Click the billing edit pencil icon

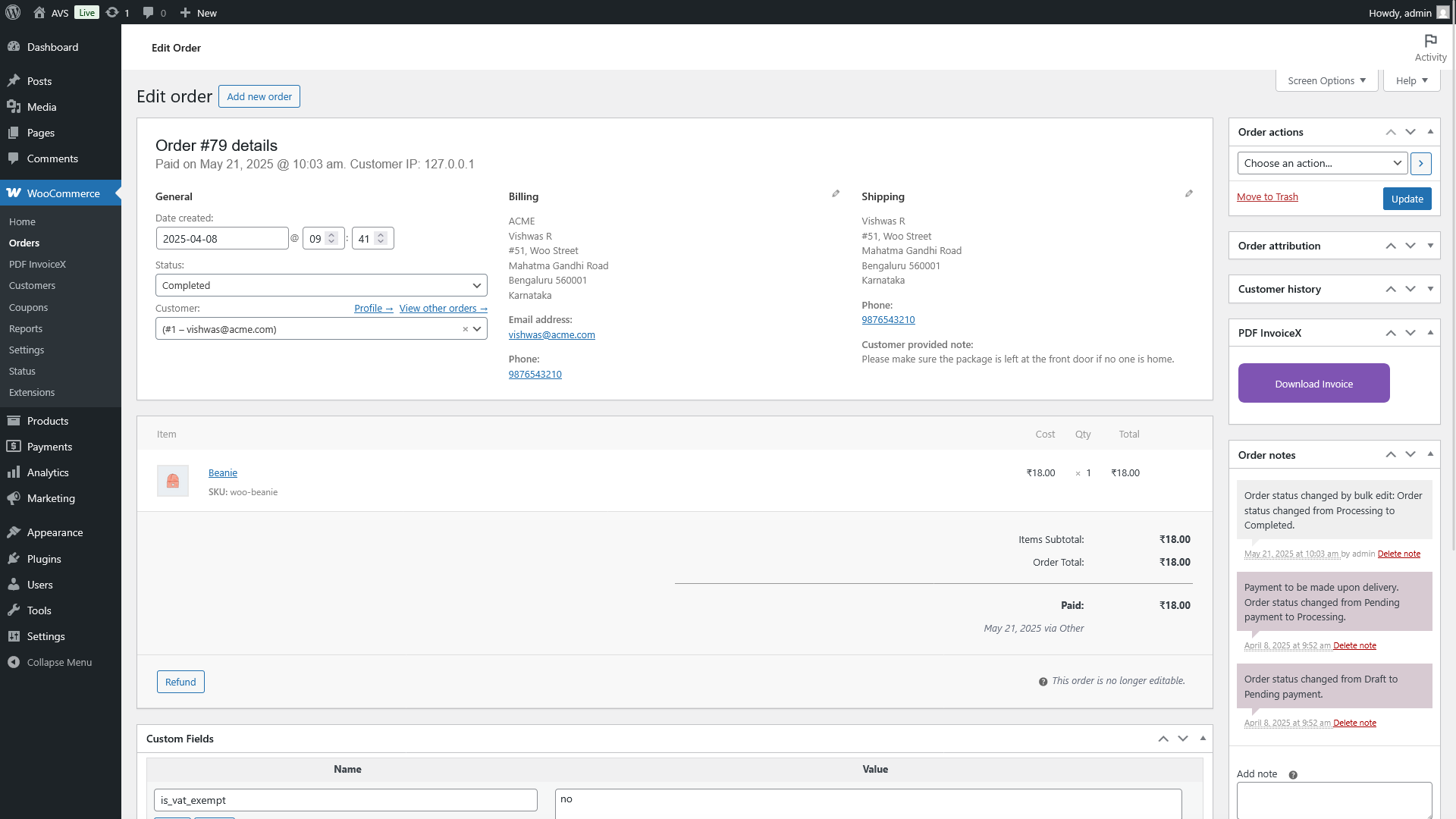(836, 194)
